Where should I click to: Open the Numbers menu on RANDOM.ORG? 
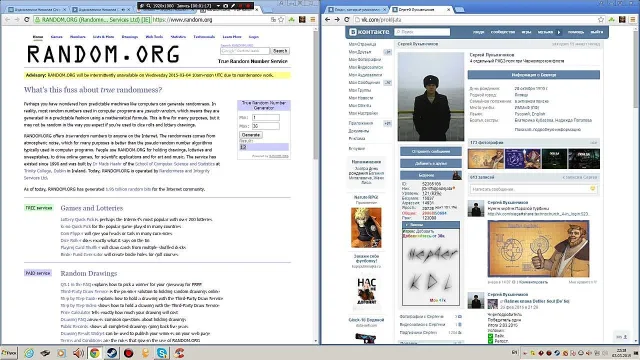click(78, 37)
